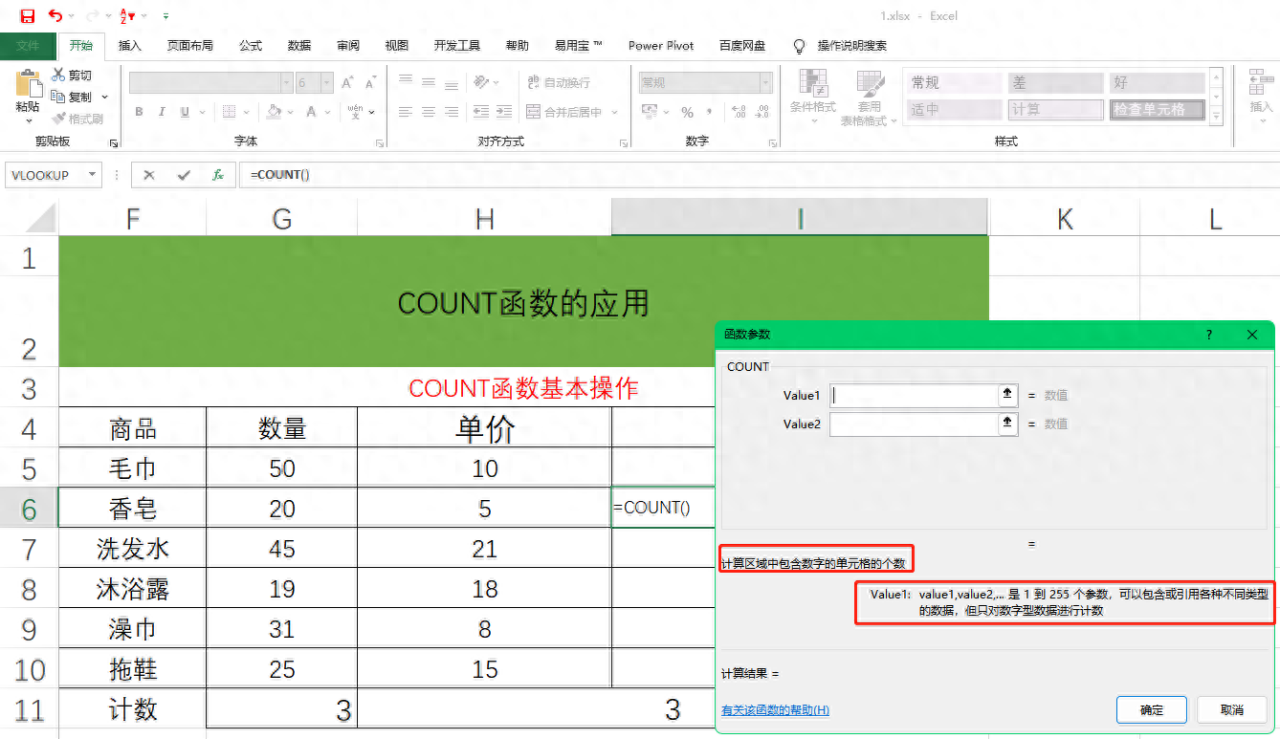Click the formula bar Enter checkmark icon
The width and height of the screenshot is (1280, 739).
(183, 175)
